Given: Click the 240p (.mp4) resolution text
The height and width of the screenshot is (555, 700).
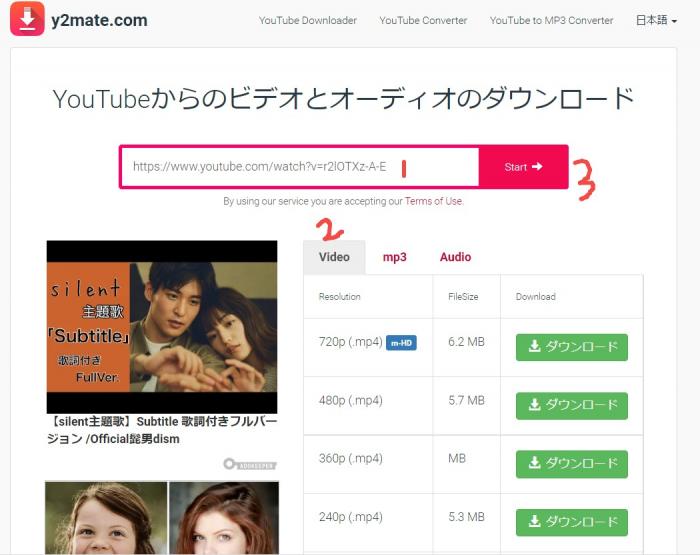Looking at the screenshot, I should tap(350, 517).
